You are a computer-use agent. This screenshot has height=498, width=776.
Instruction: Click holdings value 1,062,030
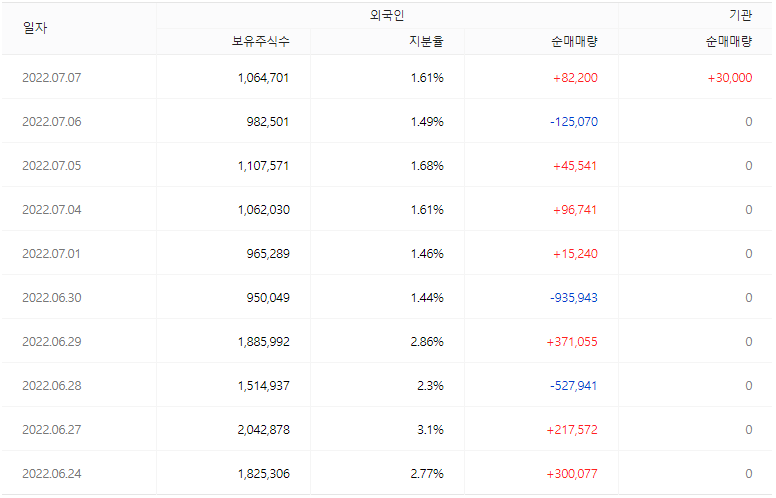click(x=264, y=210)
